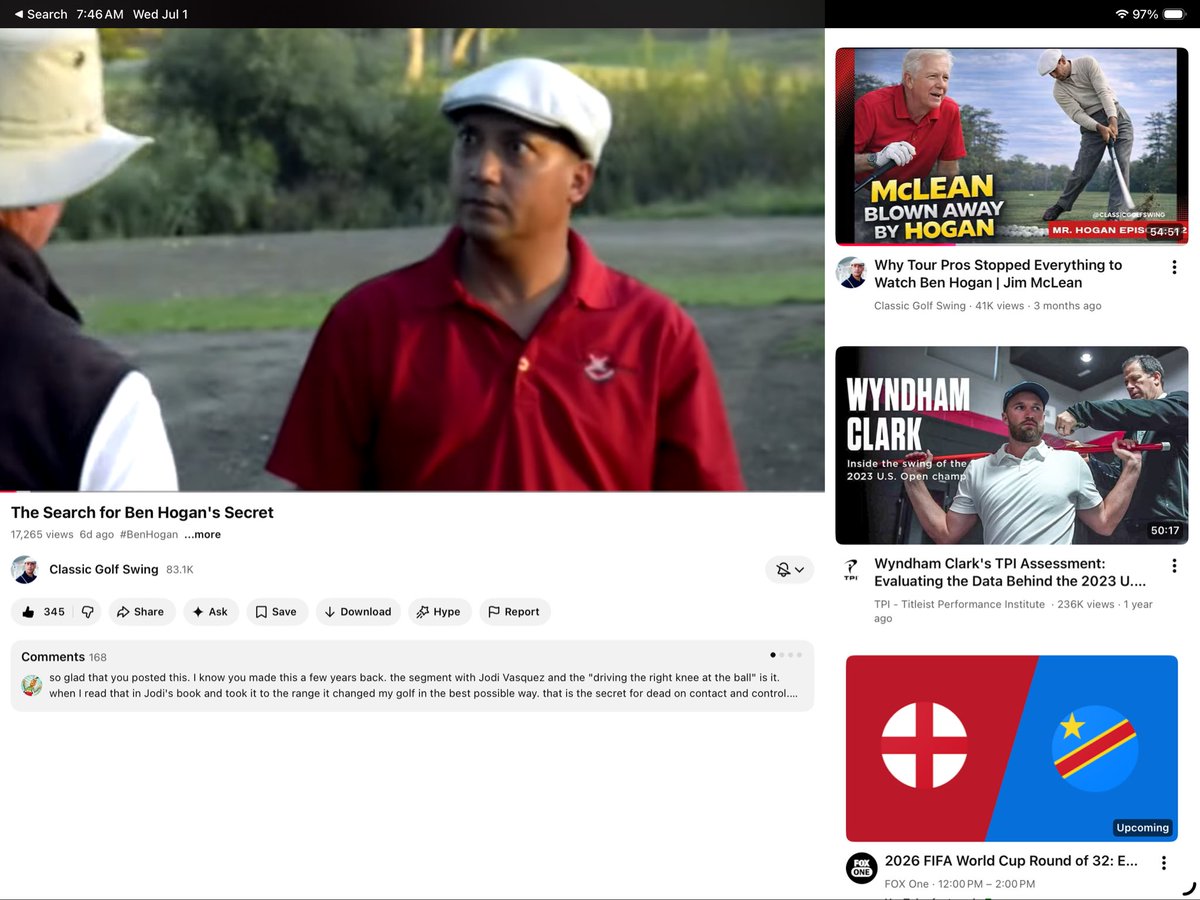The height and width of the screenshot is (900, 1200).
Task: Tap the 54:51 duration badge
Action: click(x=1164, y=232)
